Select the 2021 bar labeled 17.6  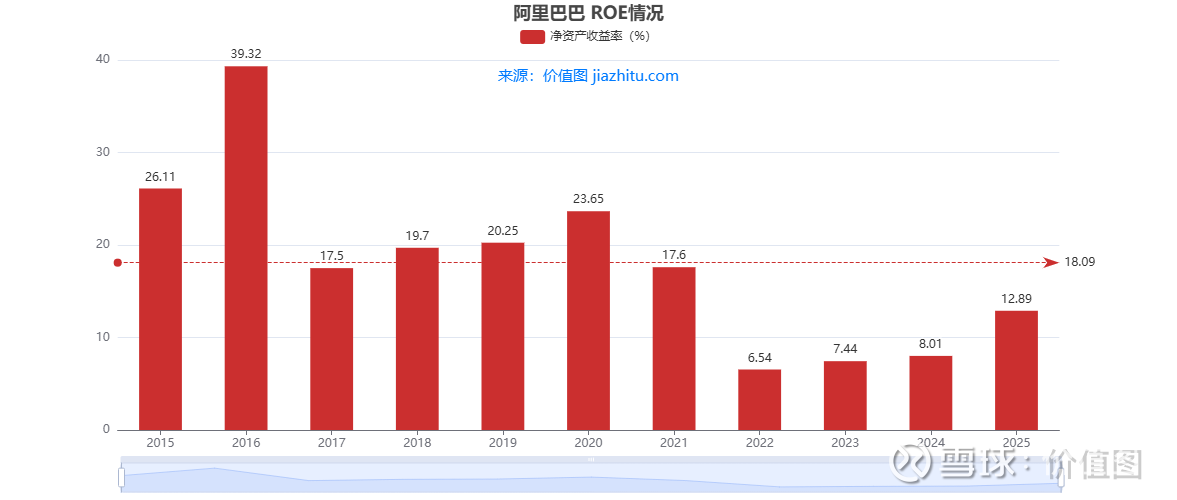coord(674,348)
